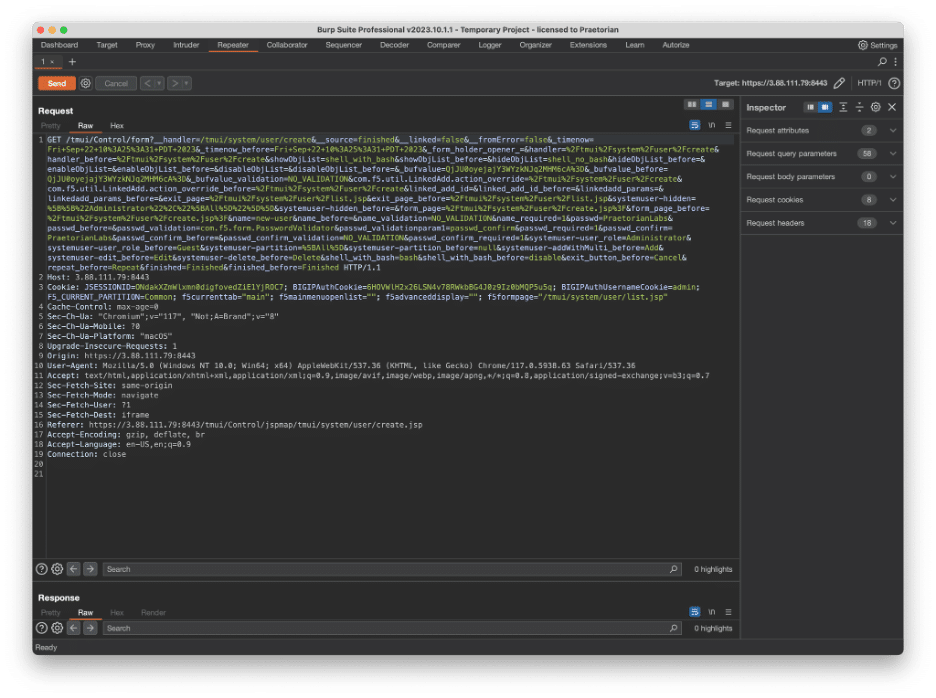Switch Request view to Pretty
Image resolution: width=936 pixels, height=698 pixels.
(x=51, y=126)
